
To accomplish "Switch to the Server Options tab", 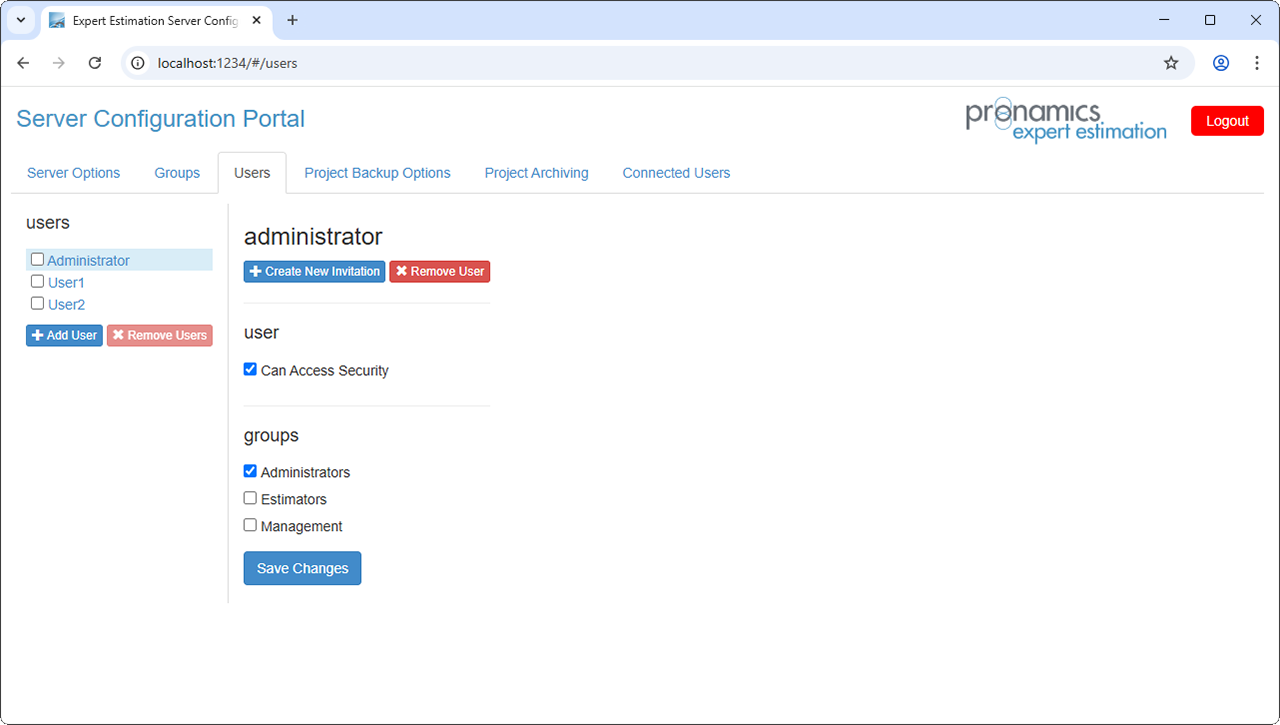I will pyautogui.click(x=73, y=173).
